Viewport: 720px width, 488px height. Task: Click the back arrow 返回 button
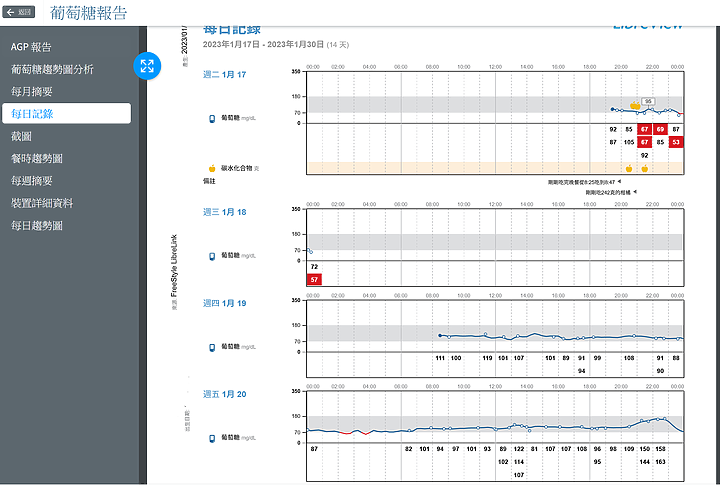point(21,13)
